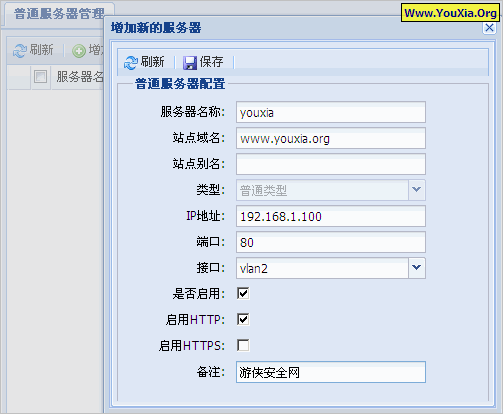Click the 服务器名称 input field

pyautogui.click(x=331, y=112)
